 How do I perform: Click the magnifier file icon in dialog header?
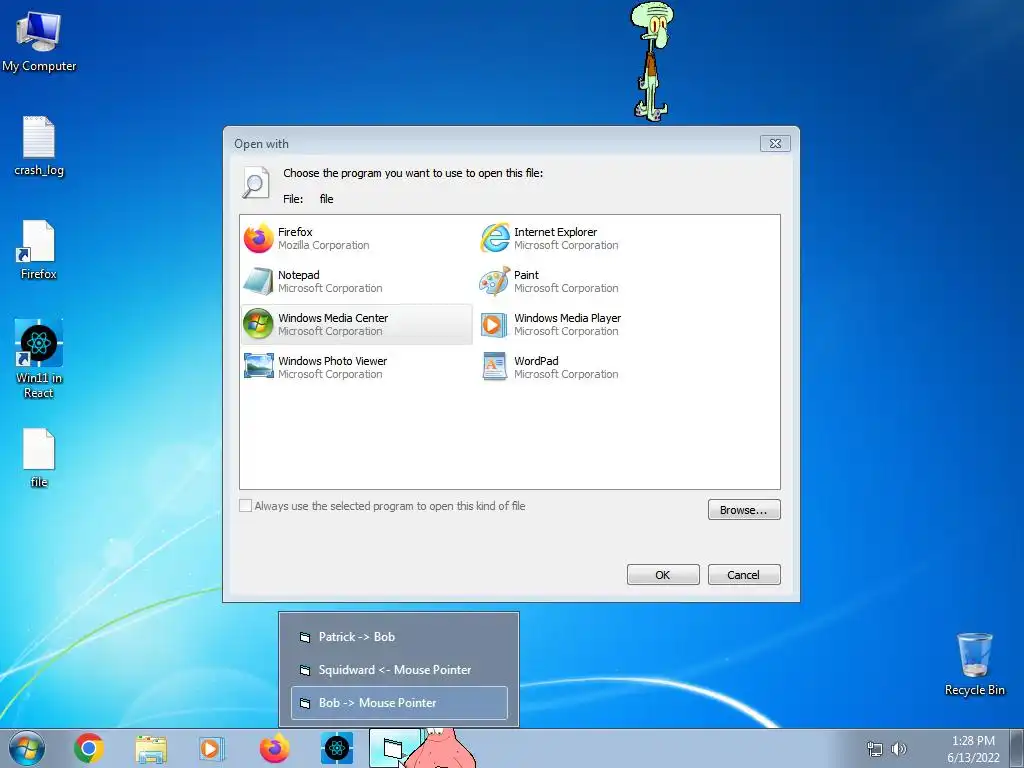pos(255,183)
